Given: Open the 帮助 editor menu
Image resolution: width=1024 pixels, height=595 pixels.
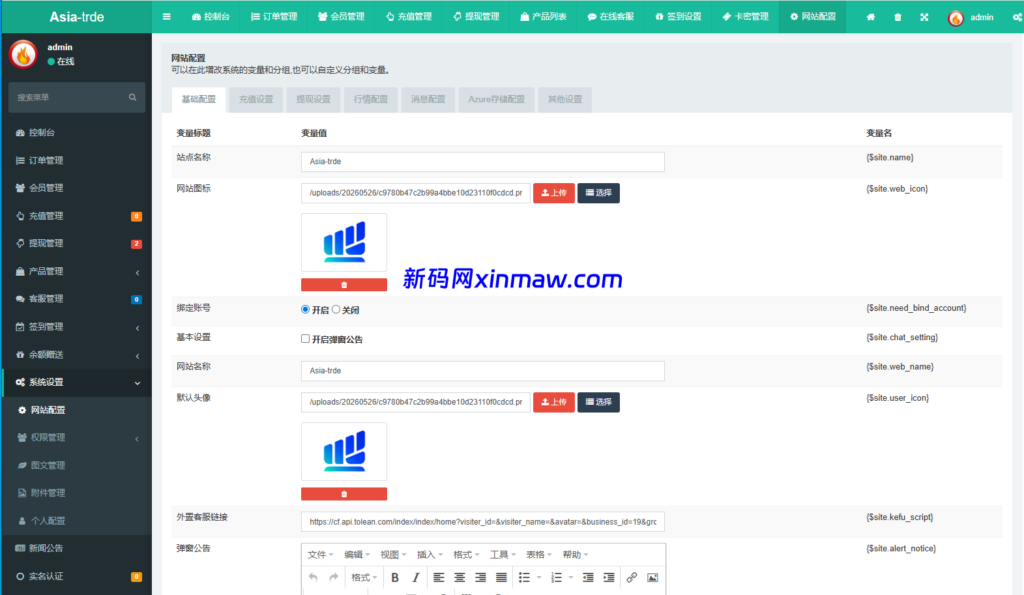Looking at the screenshot, I should pos(575,555).
